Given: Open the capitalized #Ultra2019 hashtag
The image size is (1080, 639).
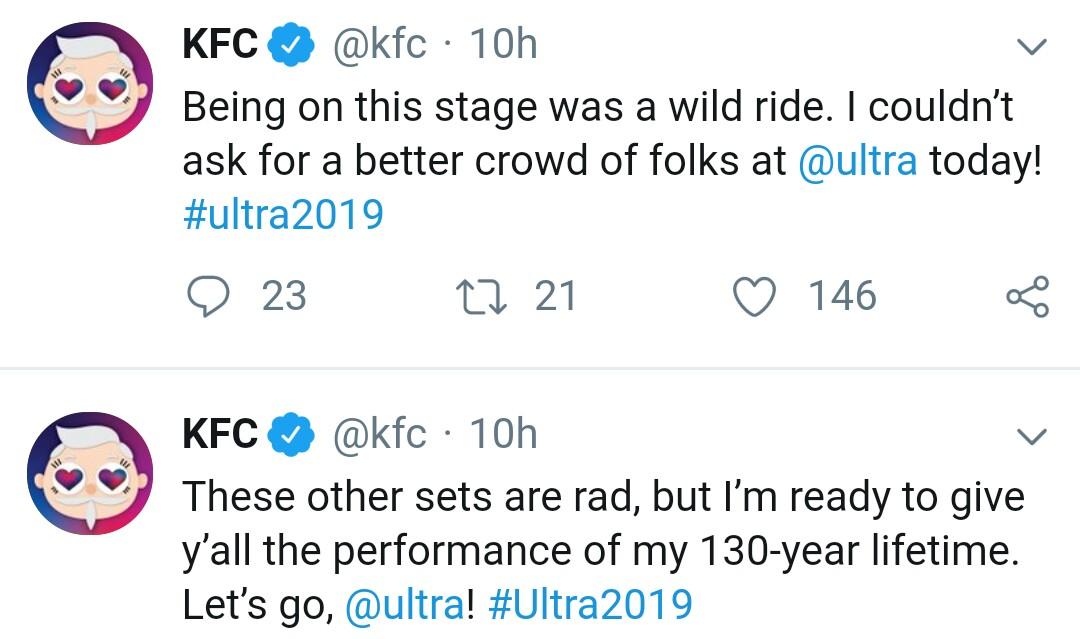Looking at the screenshot, I should pos(592,604).
